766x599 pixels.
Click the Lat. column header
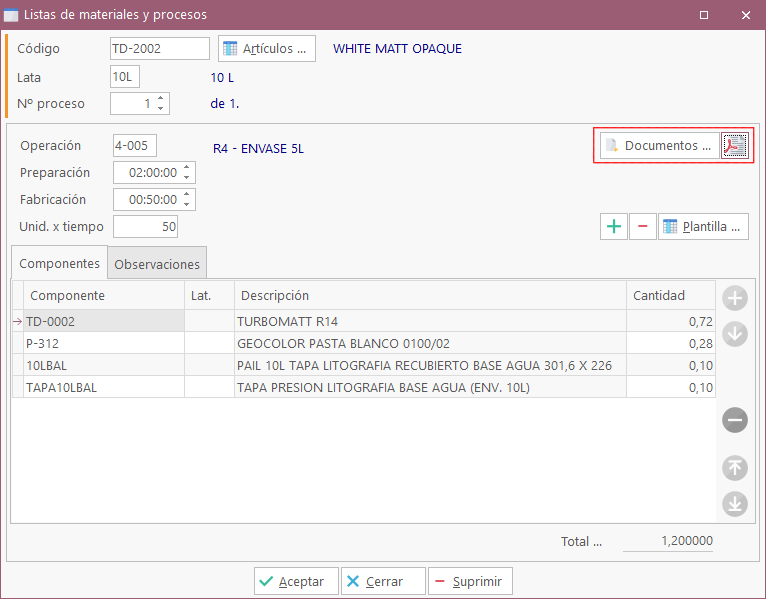[209, 295]
